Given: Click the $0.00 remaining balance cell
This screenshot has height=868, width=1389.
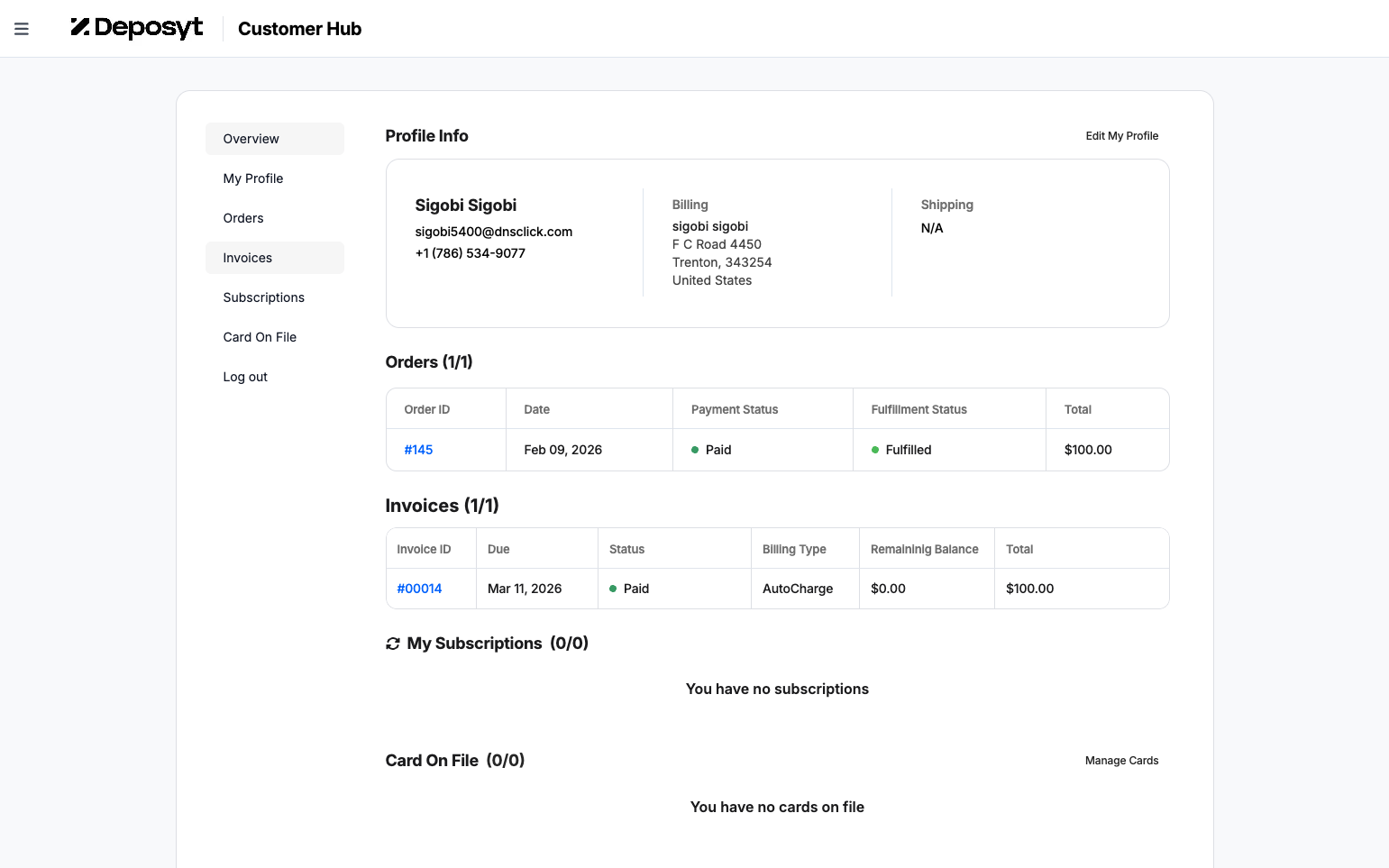Looking at the screenshot, I should (x=888, y=589).
